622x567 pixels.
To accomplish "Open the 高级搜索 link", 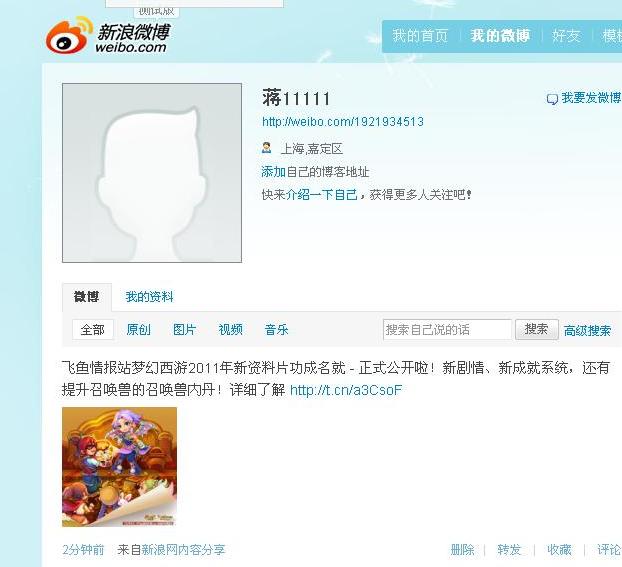I will 587,331.
